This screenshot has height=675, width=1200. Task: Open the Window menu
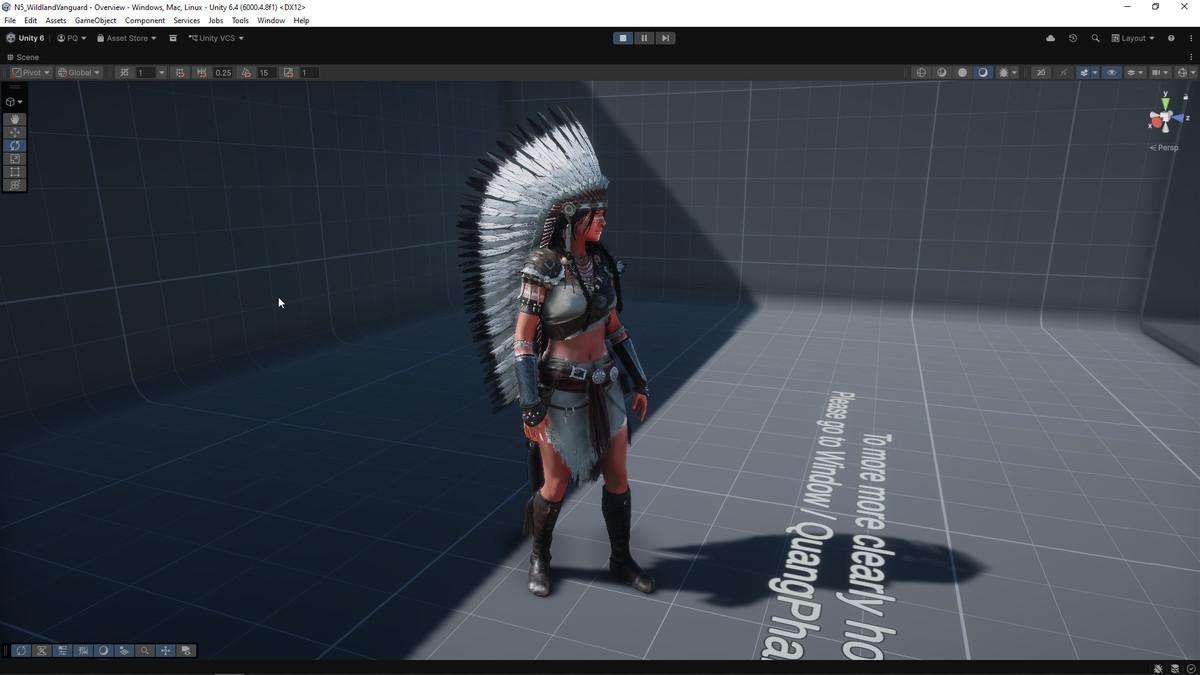tap(271, 20)
